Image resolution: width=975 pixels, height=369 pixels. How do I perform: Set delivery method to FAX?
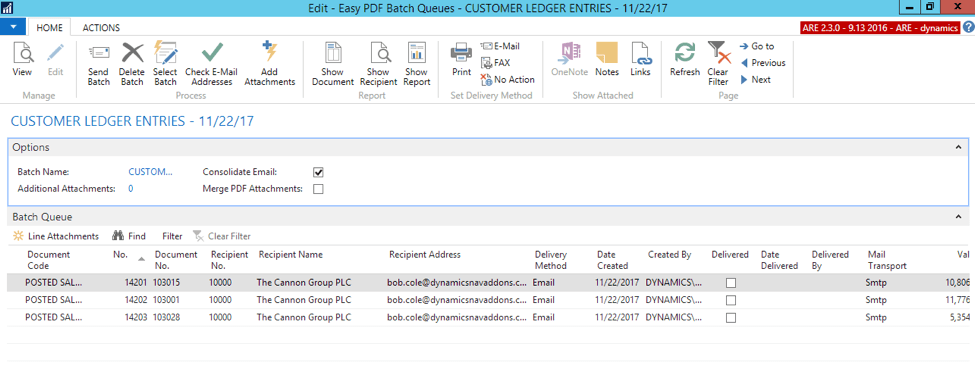[496, 63]
